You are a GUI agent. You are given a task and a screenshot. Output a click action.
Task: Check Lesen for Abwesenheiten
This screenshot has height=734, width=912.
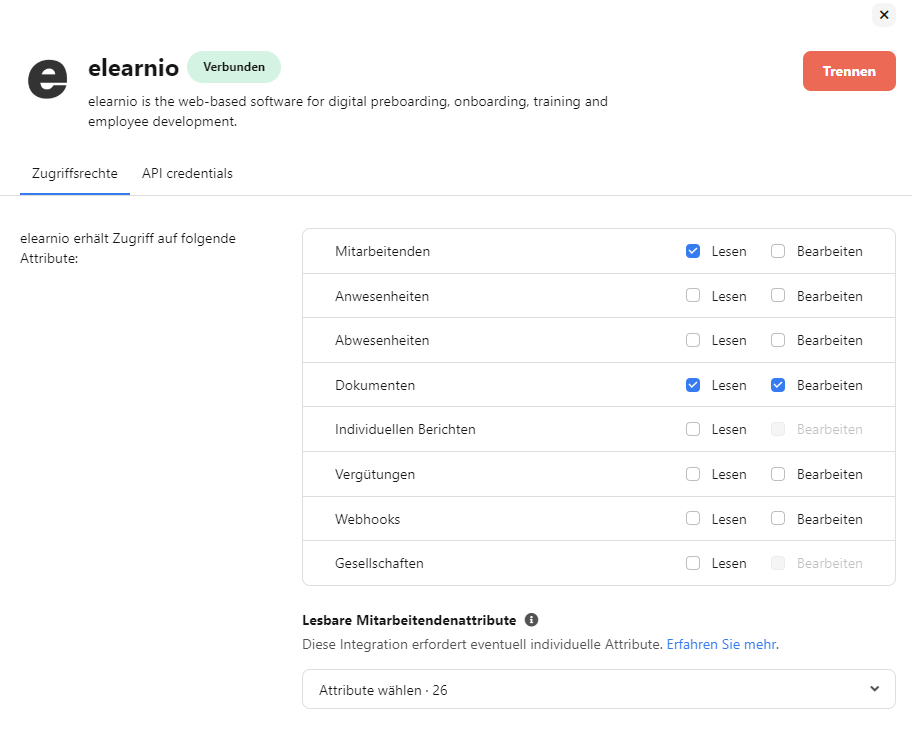pos(693,340)
